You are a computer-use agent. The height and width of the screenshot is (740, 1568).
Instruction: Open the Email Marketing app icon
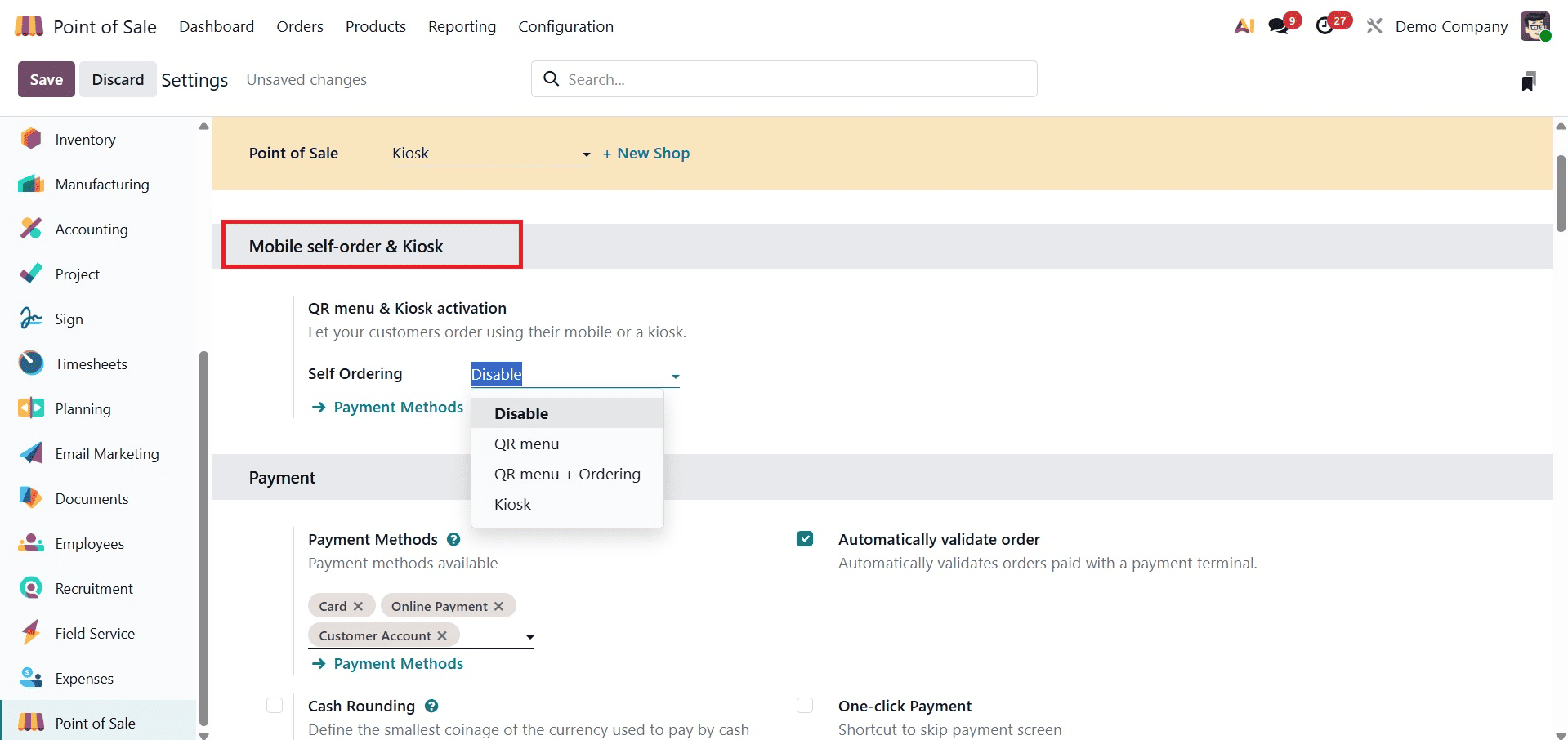point(29,453)
